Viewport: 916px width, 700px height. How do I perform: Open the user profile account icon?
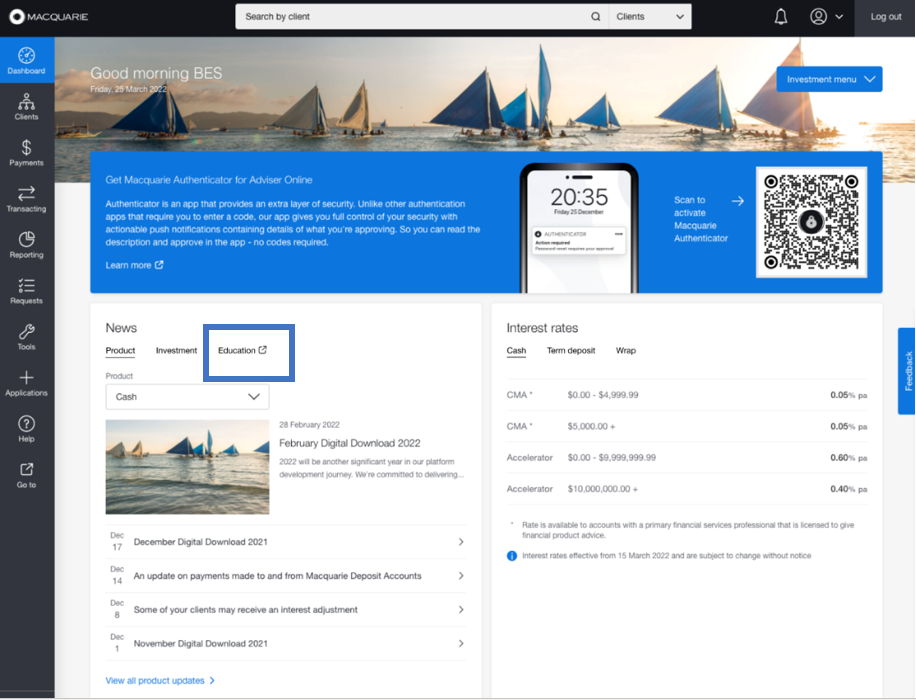tap(818, 16)
